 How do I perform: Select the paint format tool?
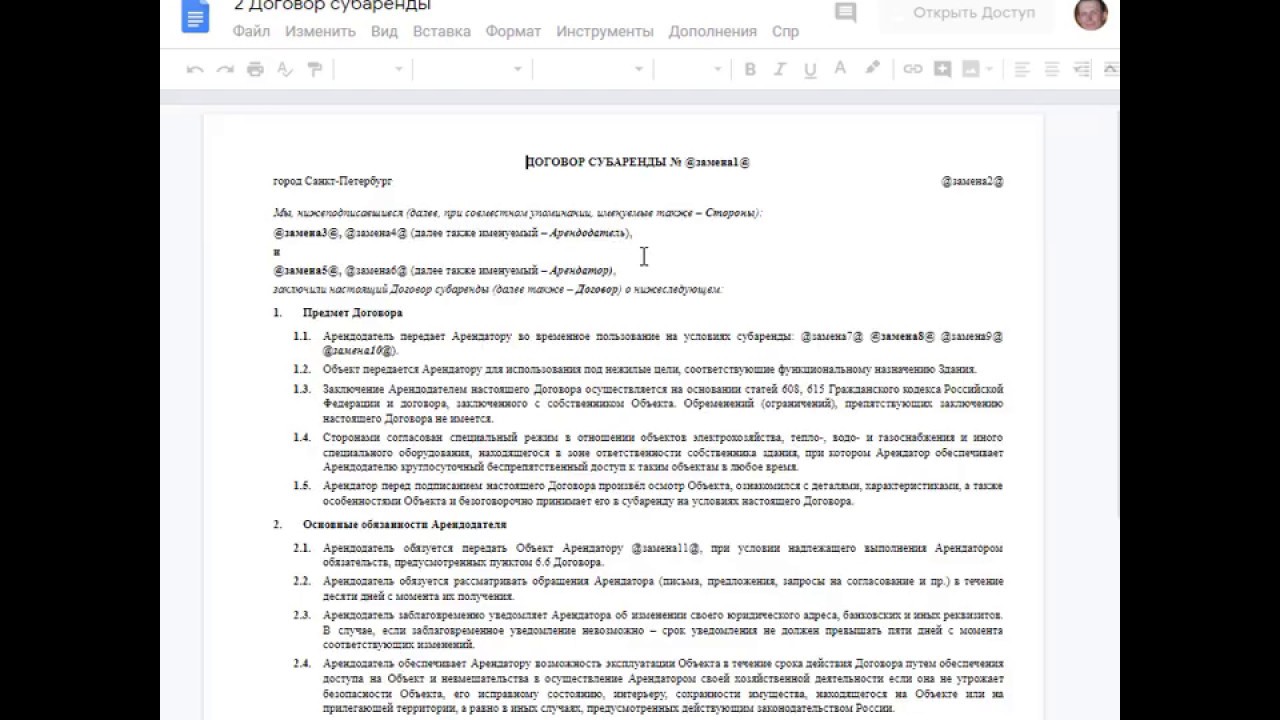315,69
